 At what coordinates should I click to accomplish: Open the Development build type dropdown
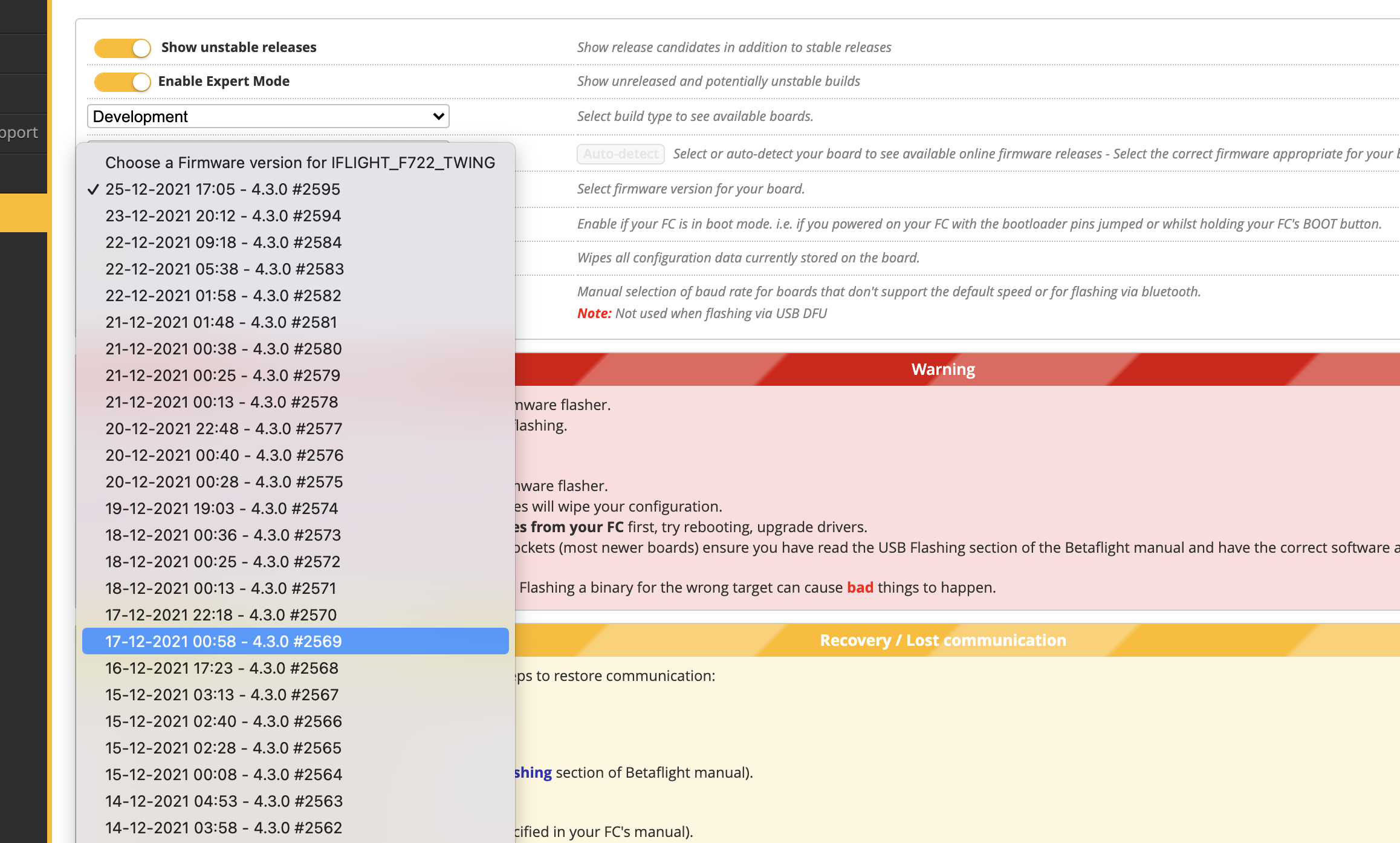click(x=268, y=116)
